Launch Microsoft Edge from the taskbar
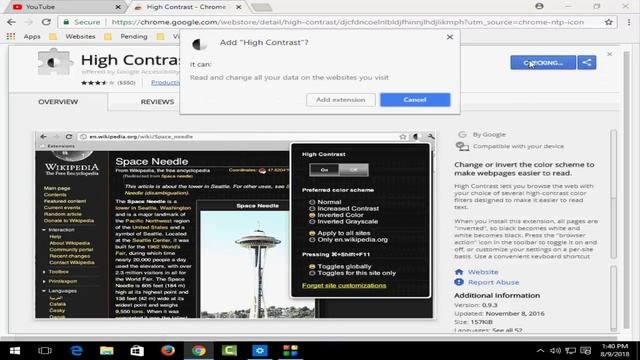 tap(76, 351)
